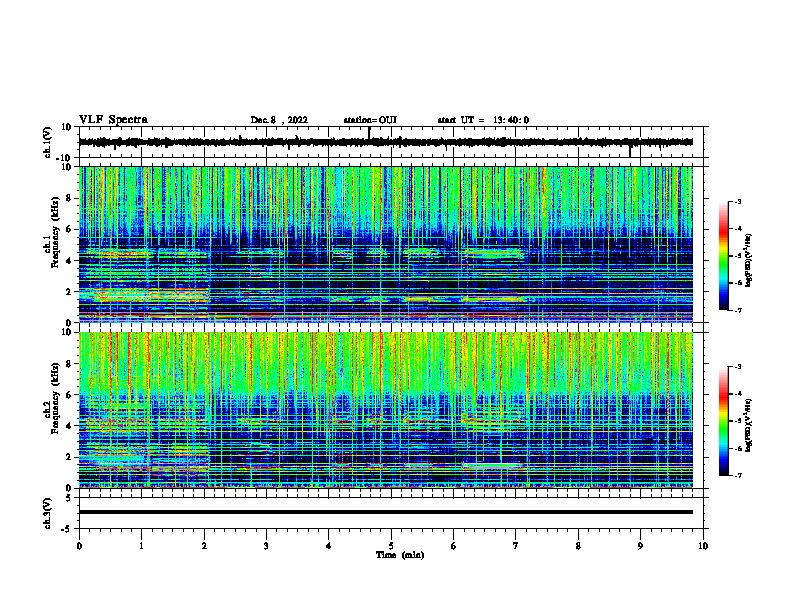Click the 6 kHz tick of ch.2 spectrogram
The width and height of the screenshot is (792, 612).
pyautogui.click(x=69, y=395)
